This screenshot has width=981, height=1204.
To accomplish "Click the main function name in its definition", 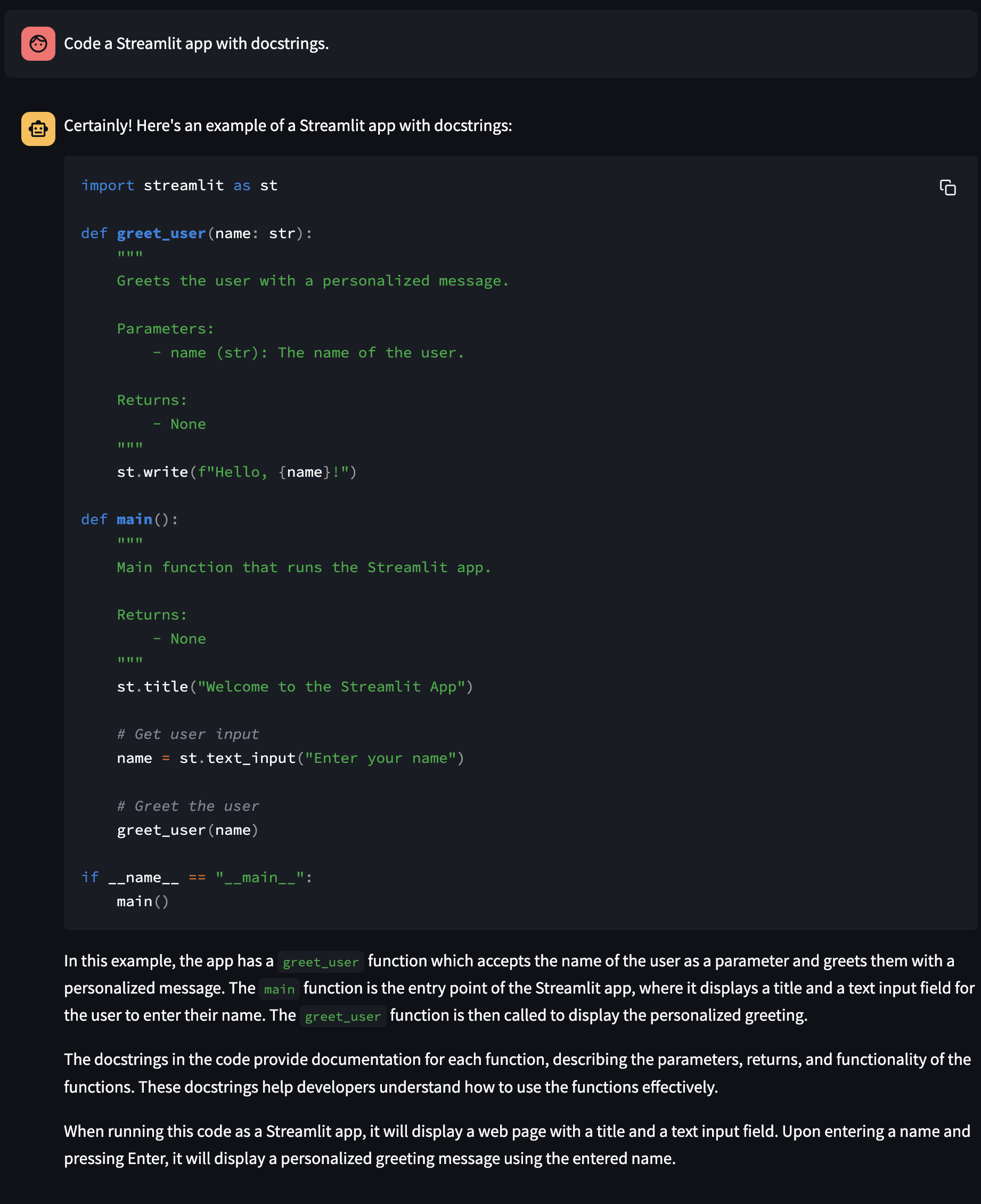I will [135, 519].
